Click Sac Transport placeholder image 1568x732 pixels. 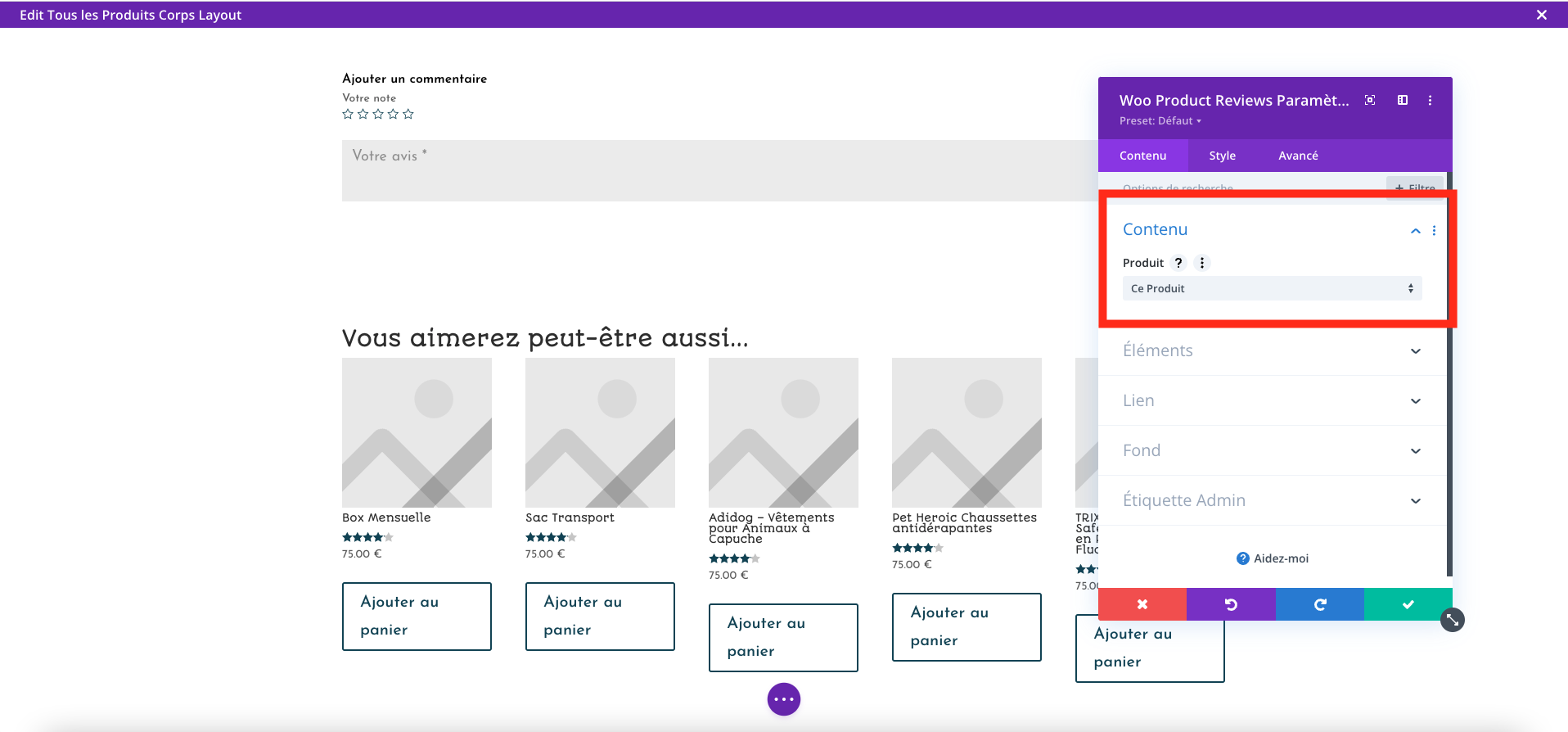[x=600, y=432]
